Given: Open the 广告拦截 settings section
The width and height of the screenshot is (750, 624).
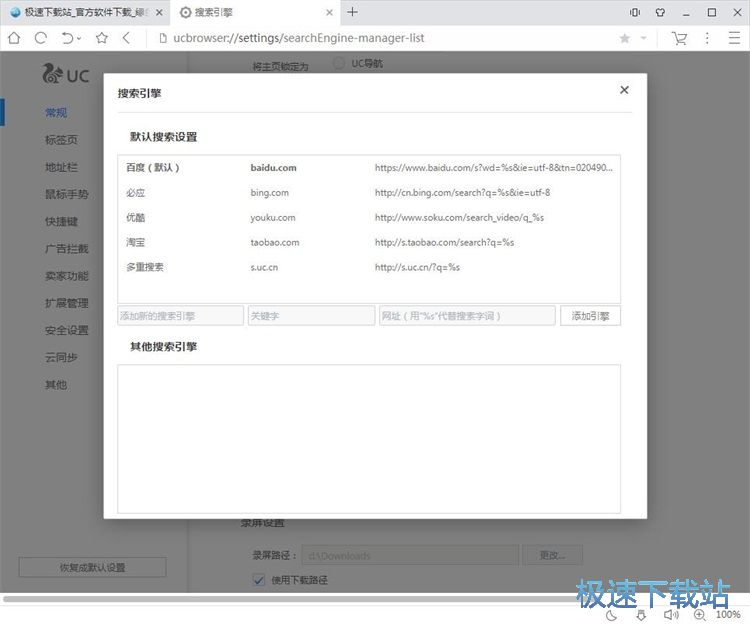Looking at the screenshot, I should click(x=66, y=249).
